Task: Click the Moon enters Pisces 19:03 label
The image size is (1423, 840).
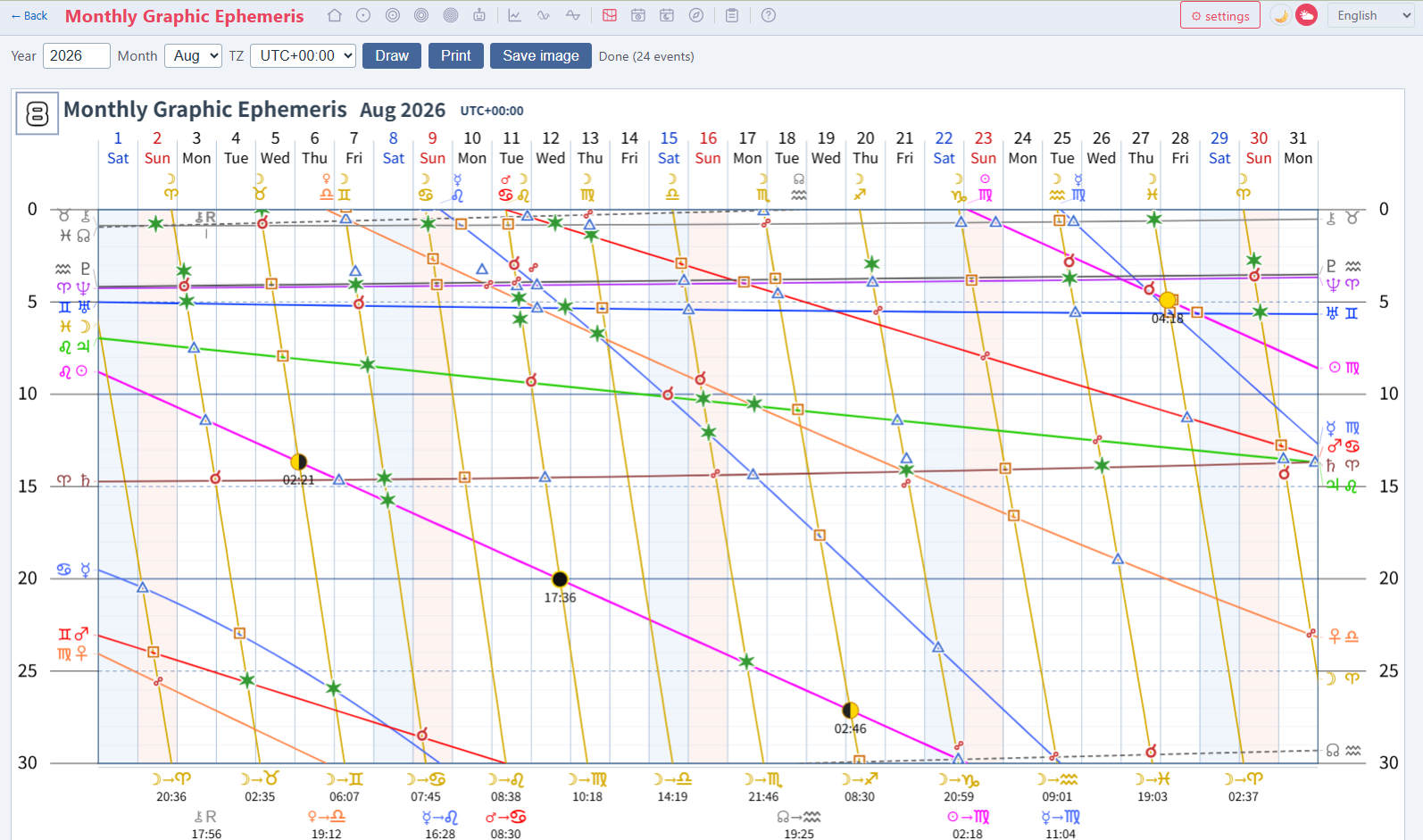Action: [1153, 787]
